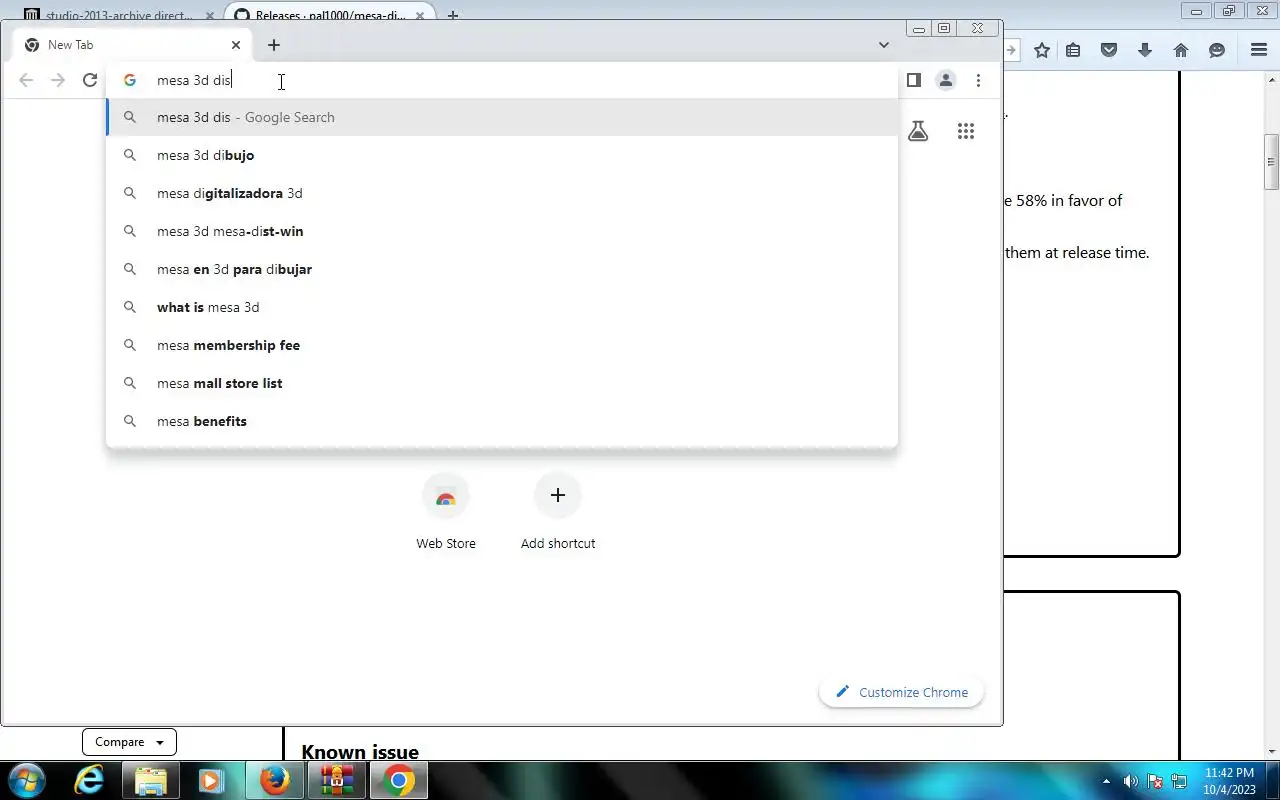The image size is (1280, 800).
Task: Open Chrome profile avatar icon
Action: coord(945,80)
